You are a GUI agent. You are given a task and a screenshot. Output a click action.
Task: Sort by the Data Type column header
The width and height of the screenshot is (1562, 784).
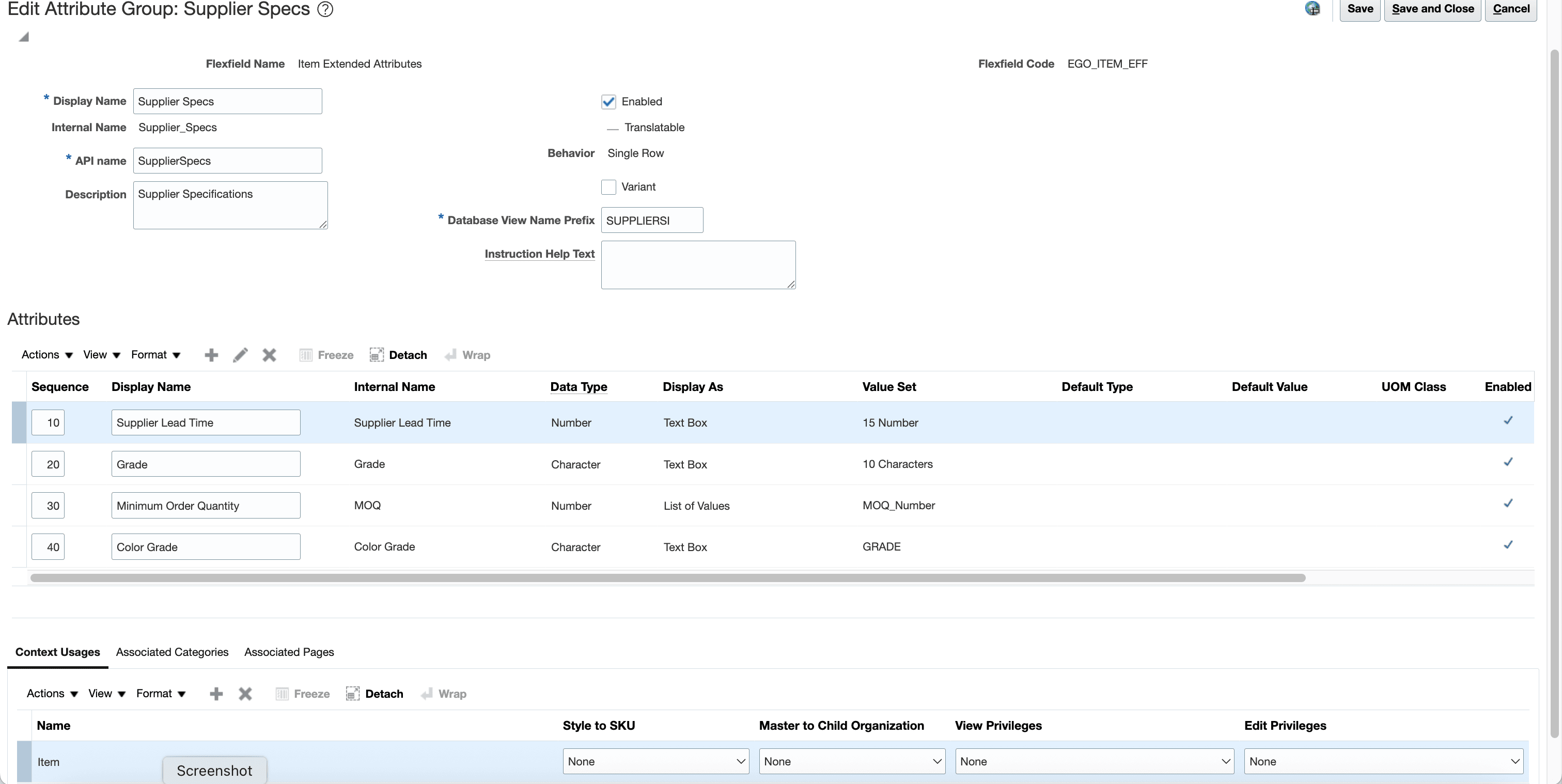(579, 387)
